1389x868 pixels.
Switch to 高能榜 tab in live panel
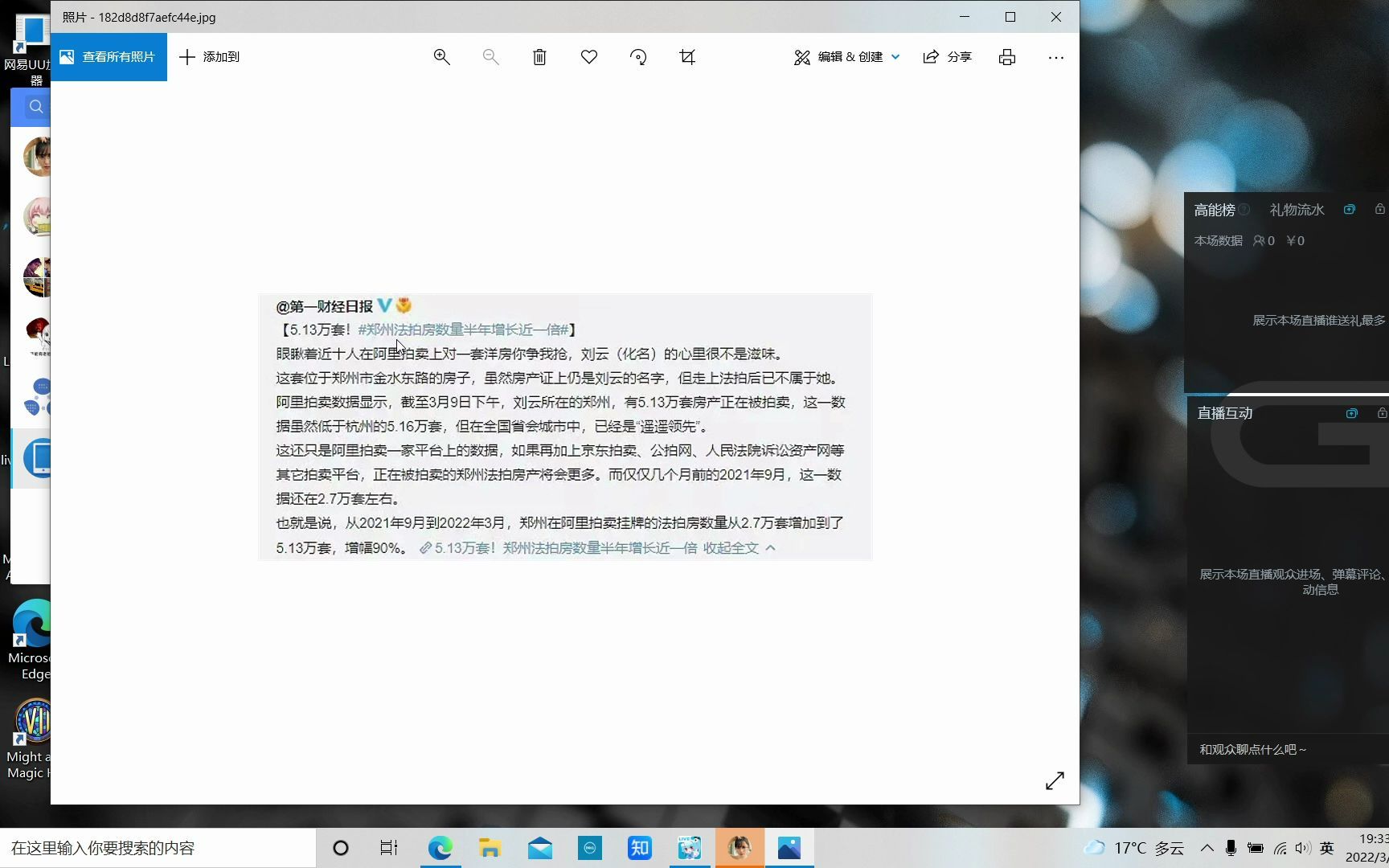point(1214,210)
